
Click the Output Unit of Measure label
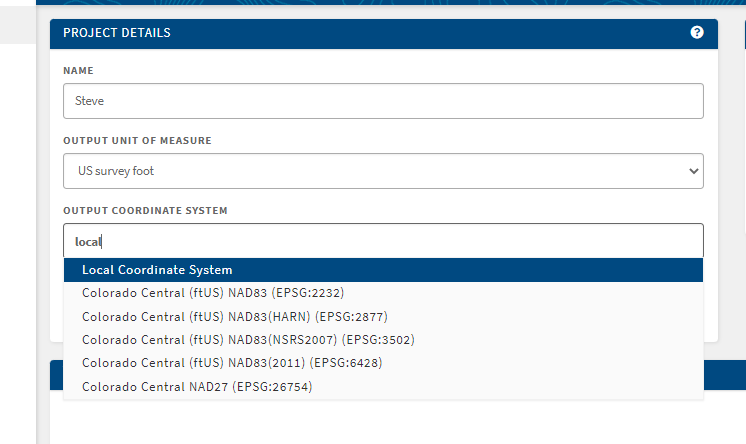coord(137,141)
